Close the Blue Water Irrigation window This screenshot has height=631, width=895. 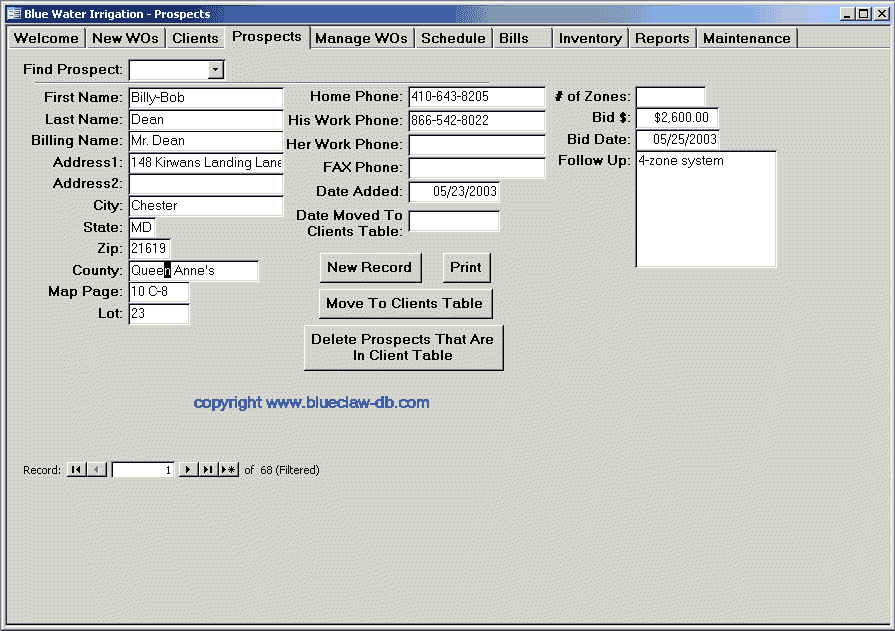tap(882, 14)
